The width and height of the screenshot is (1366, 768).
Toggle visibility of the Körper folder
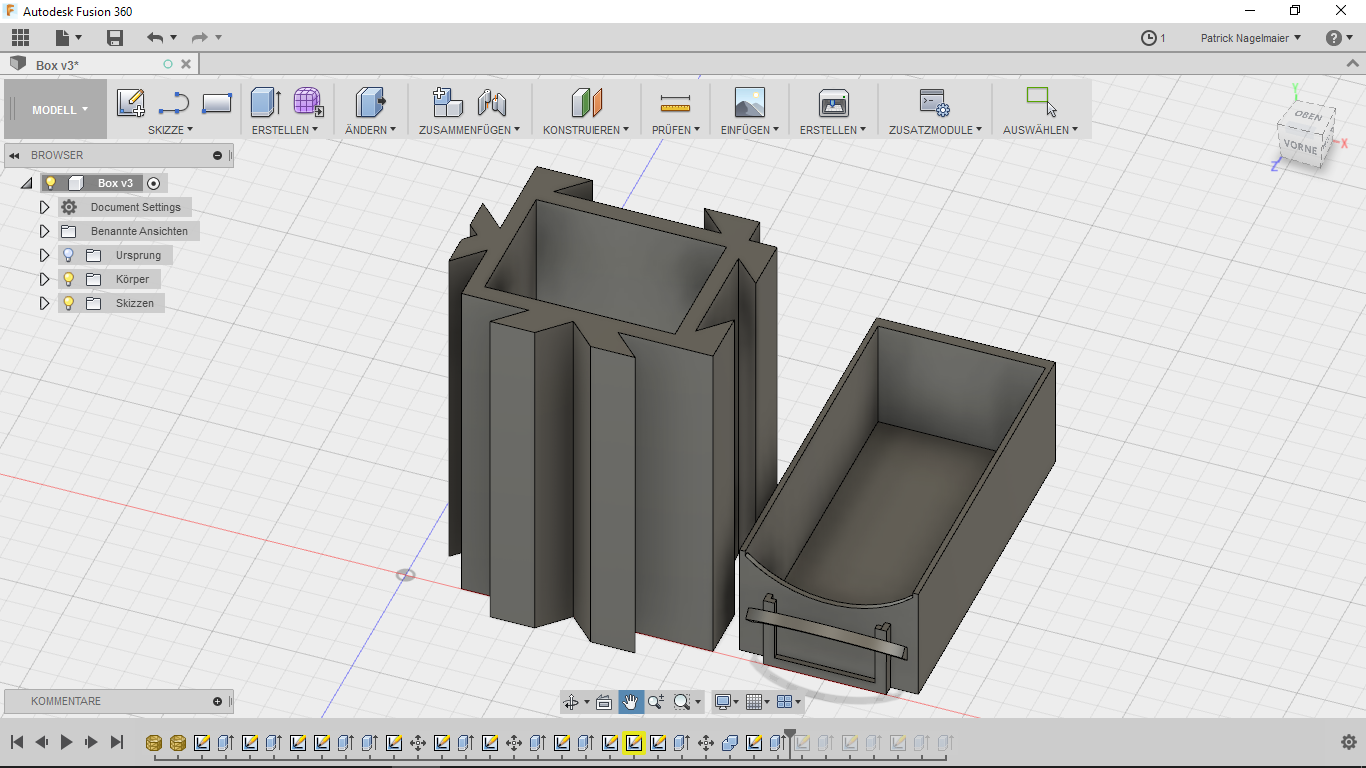click(67, 279)
